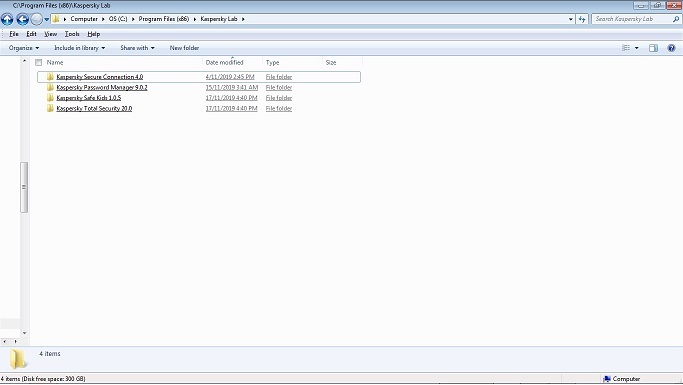This screenshot has height=385, width=683.
Task: Click the large folder icon in details pane
Action: [18, 359]
